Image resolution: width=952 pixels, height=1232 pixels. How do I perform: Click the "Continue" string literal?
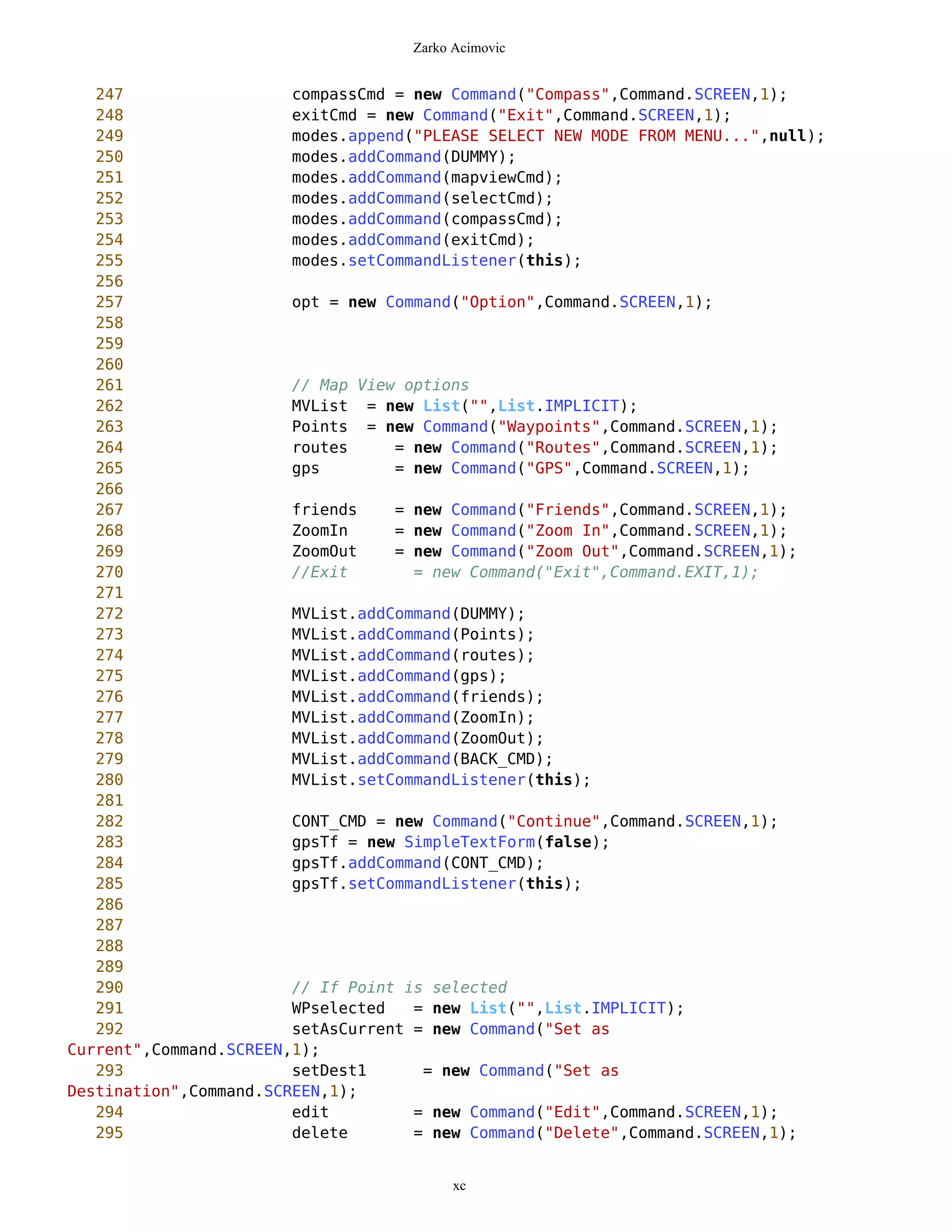(553, 821)
